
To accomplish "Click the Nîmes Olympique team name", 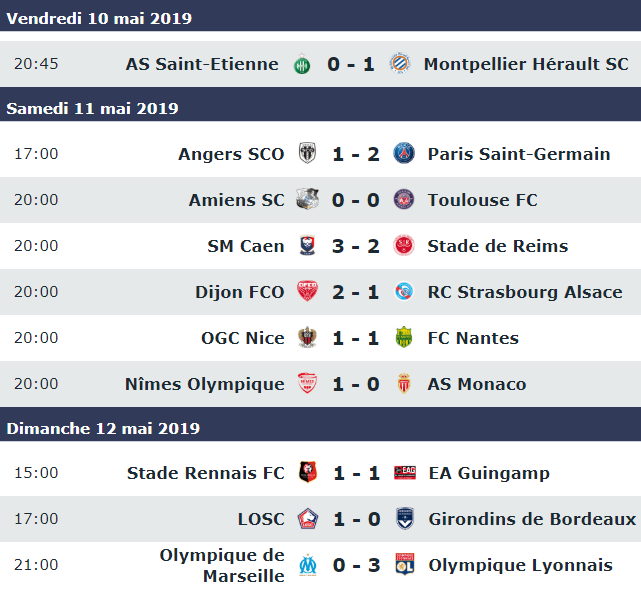I will click(x=204, y=384).
